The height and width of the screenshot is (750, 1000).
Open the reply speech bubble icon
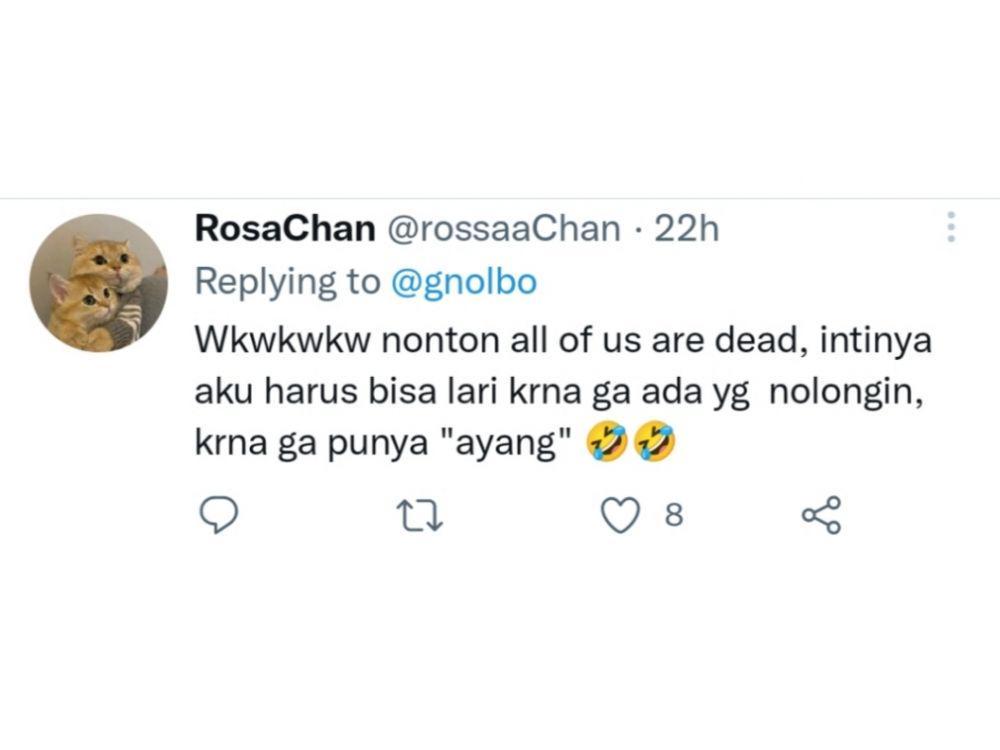(219, 515)
